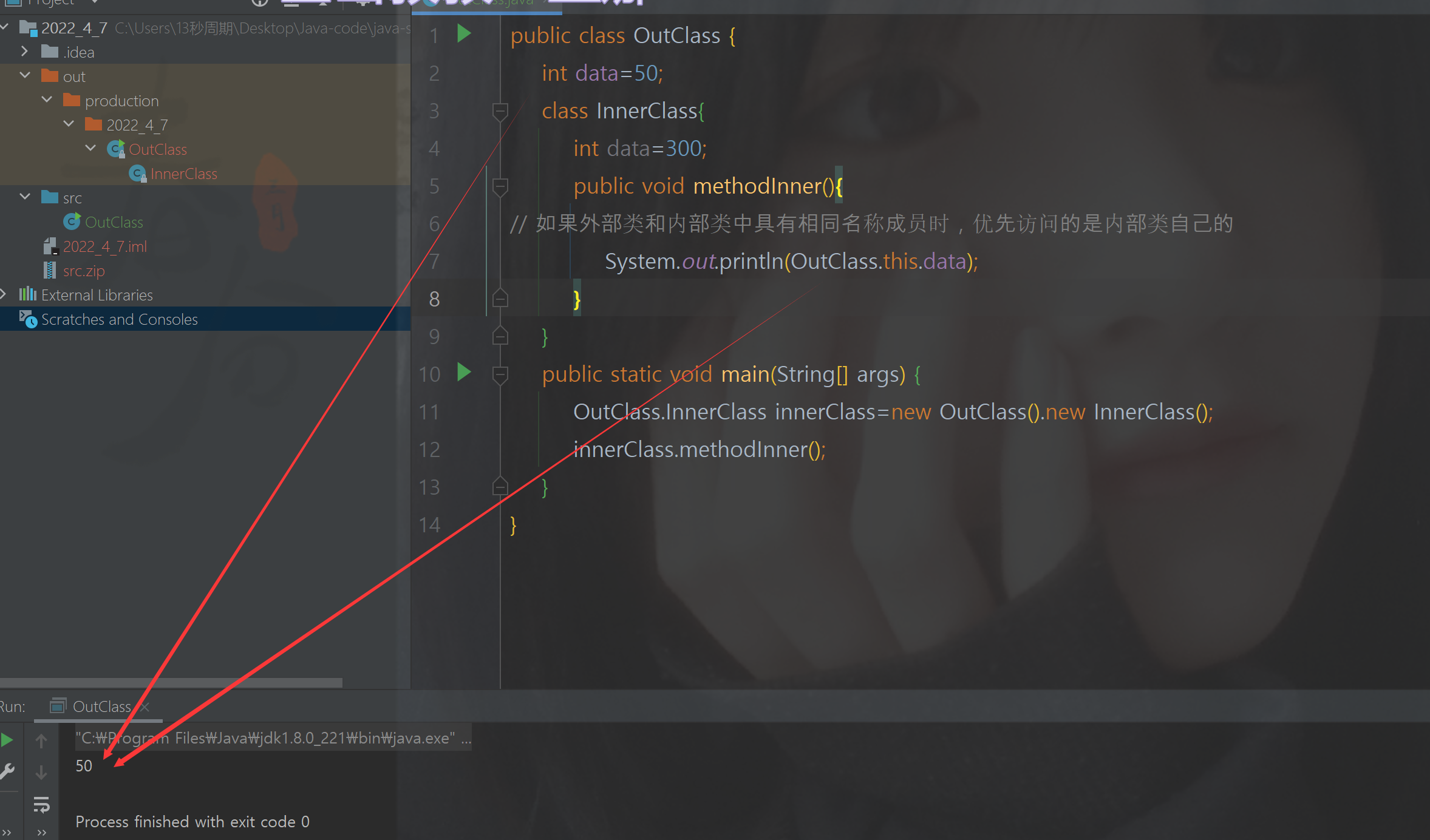Collapse the 2022_4_7 folder under production
This screenshot has width=1430, height=840.
click(69, 124)
